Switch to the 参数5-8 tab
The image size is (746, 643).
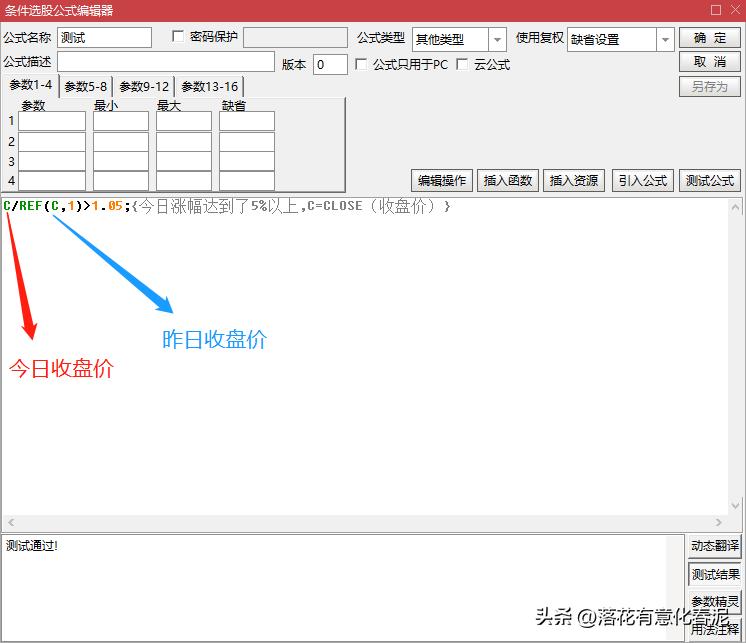pos(86,87)
